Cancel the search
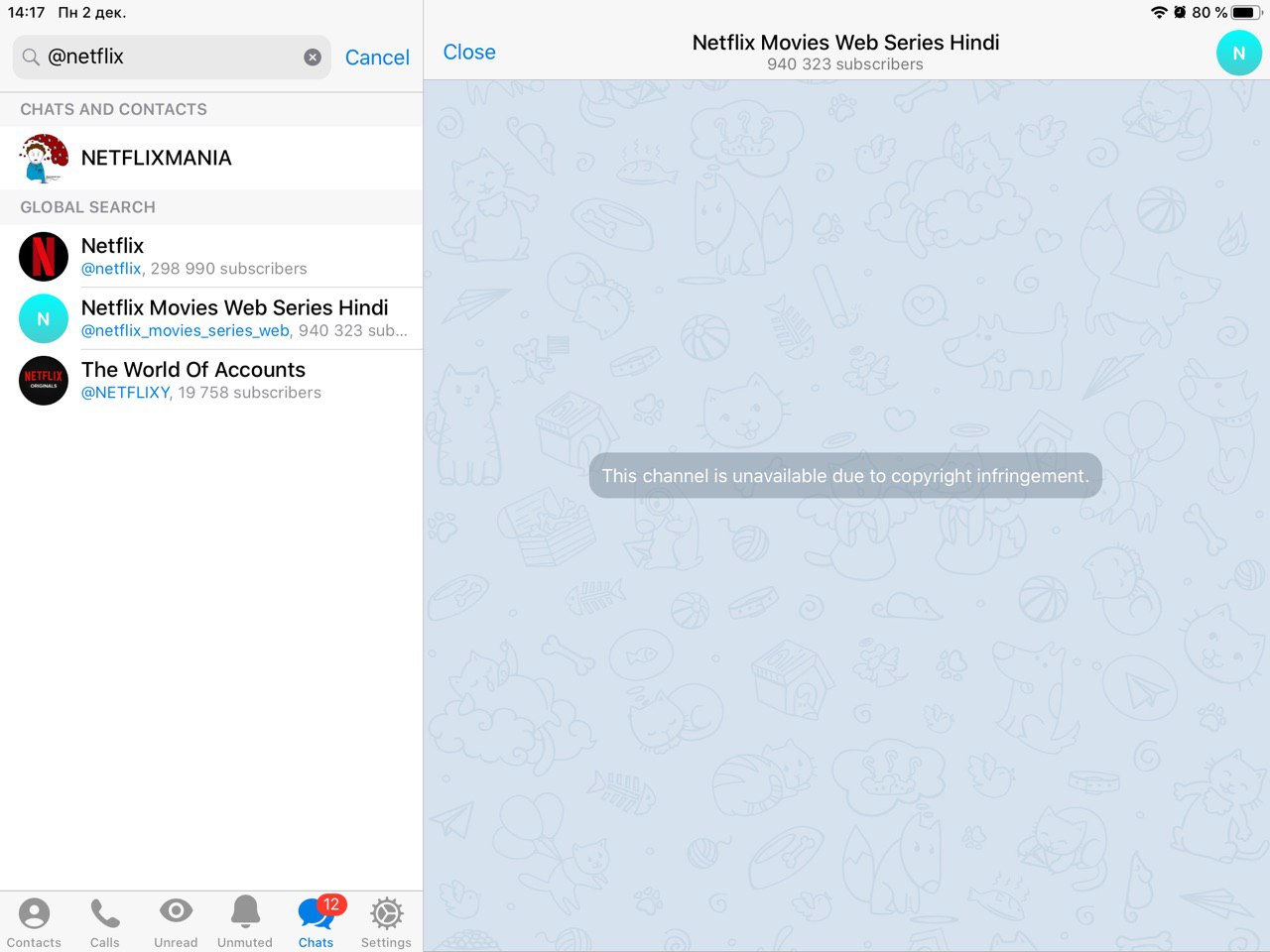Image resolution: width=1270 pixels, height=952 pixels. [x=377, y=58]
